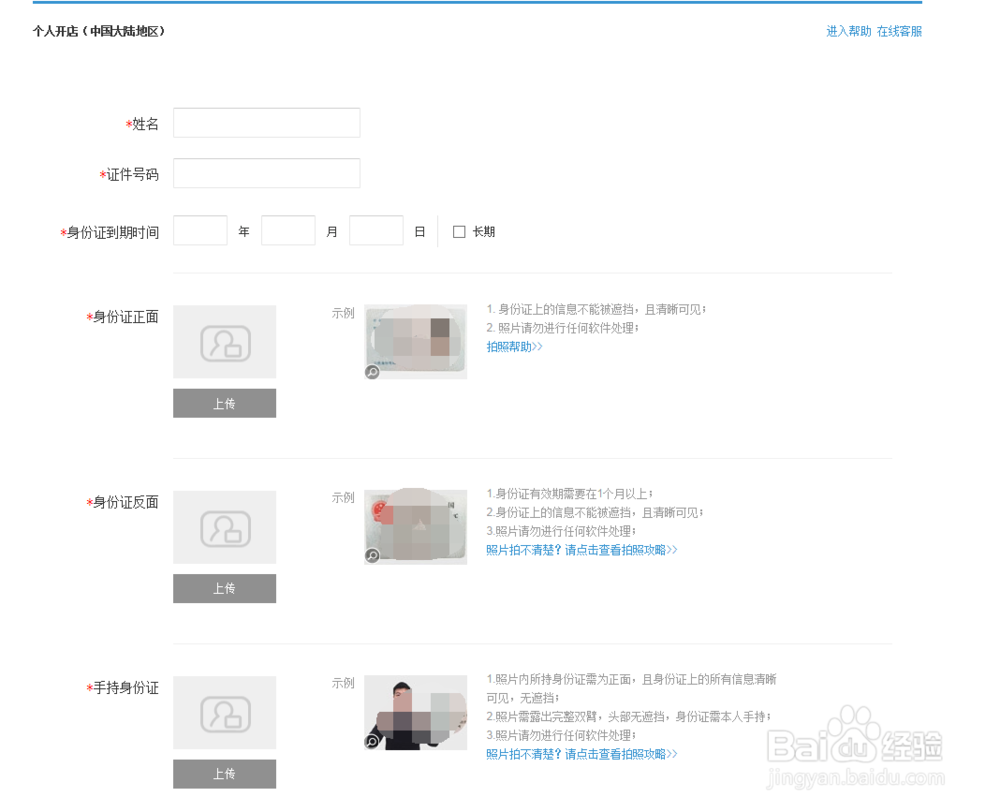Click the 证件号码 input field
The width and height of the screenshot is (1000, 812).
click(266, 172)
